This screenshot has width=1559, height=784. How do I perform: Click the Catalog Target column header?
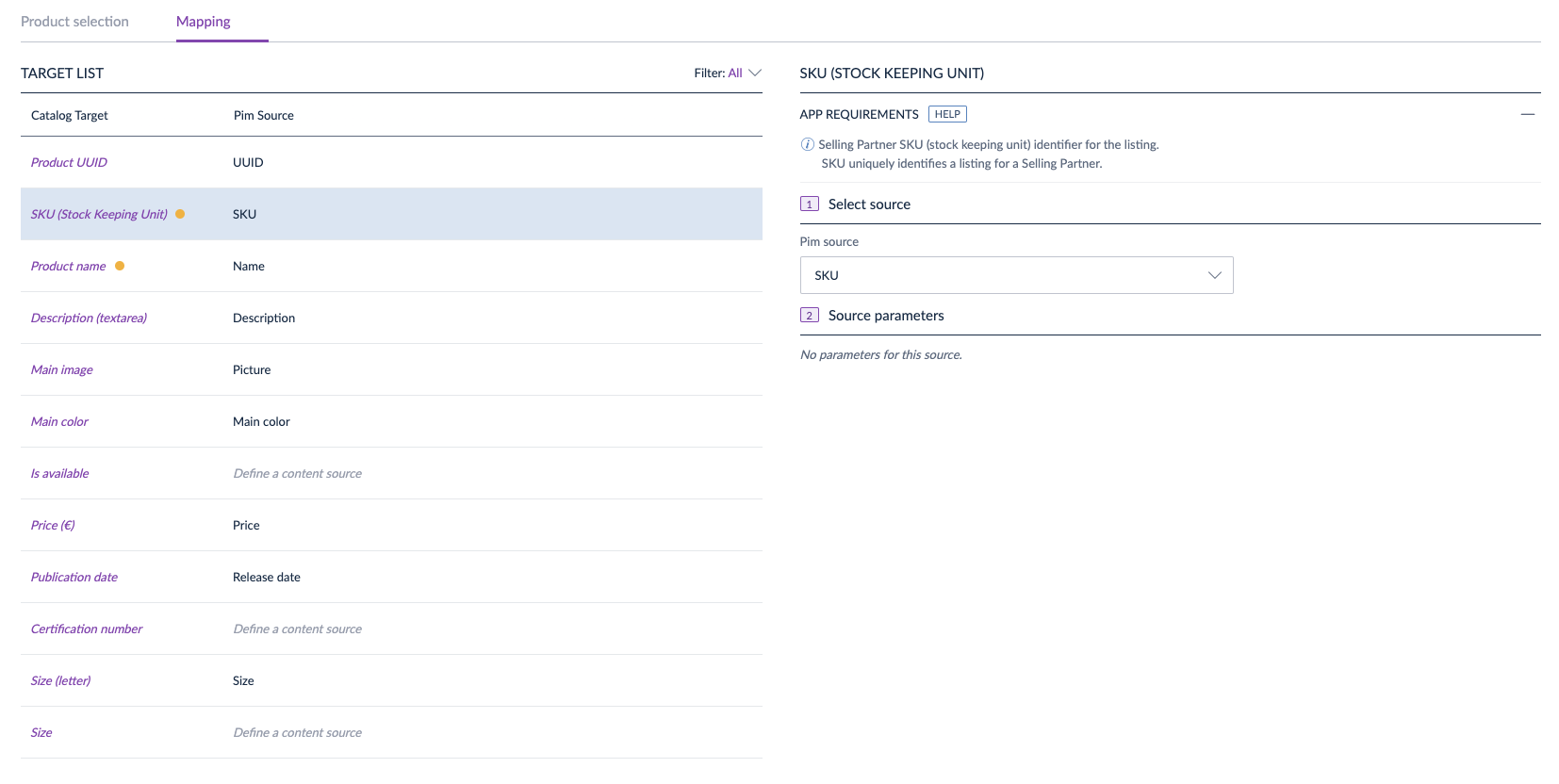[70, 115]
